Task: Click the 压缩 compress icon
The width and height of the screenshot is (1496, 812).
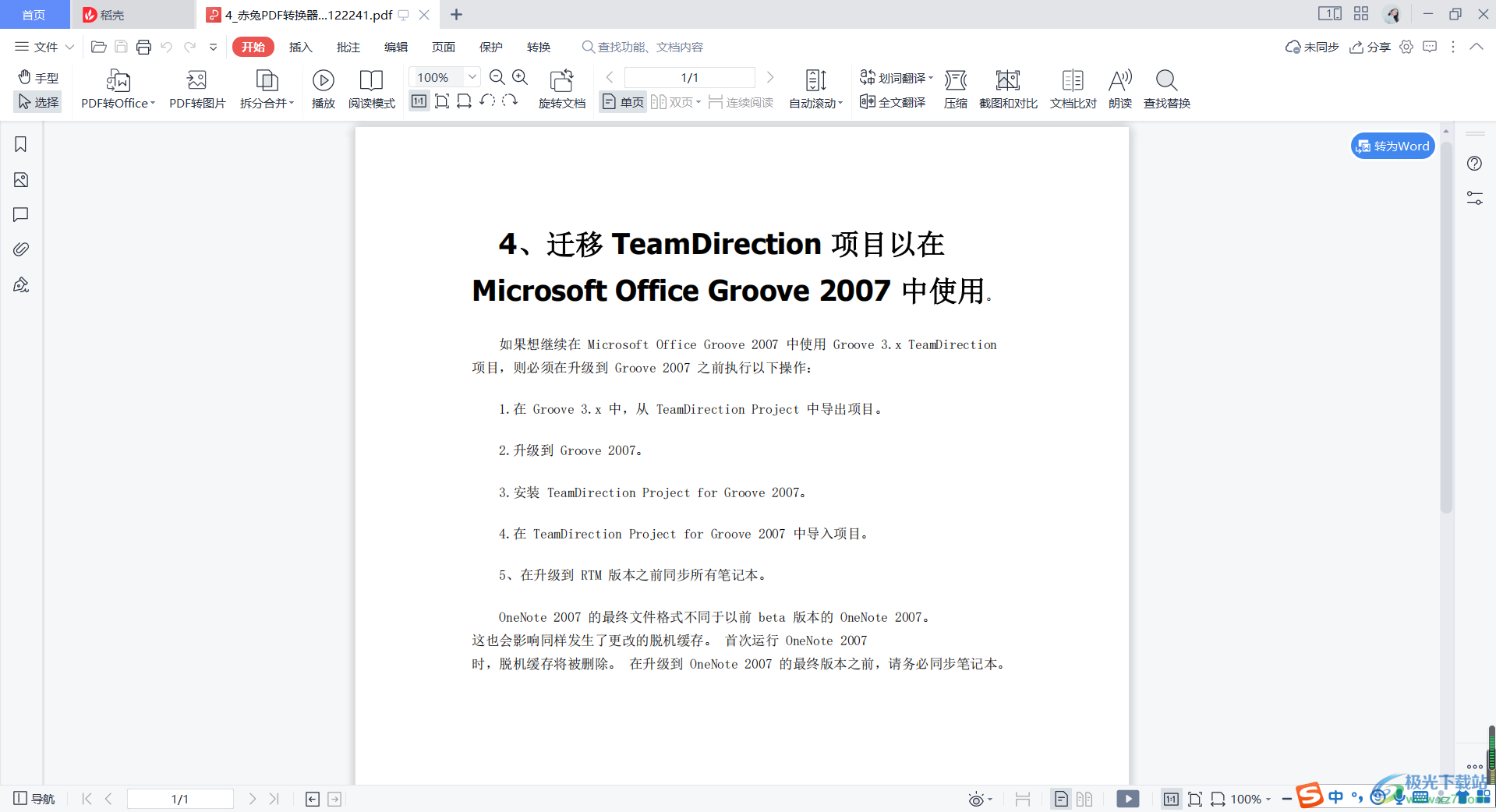Action: click(955, 89)
